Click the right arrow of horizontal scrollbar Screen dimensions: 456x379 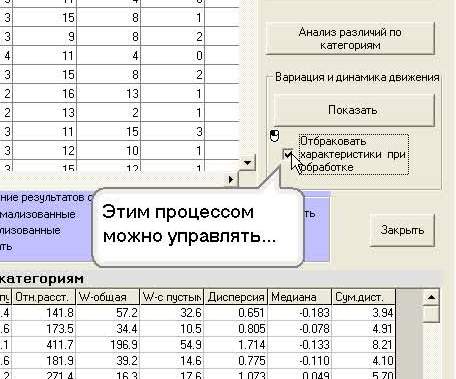pyautogui.click(x=231, y=179)
